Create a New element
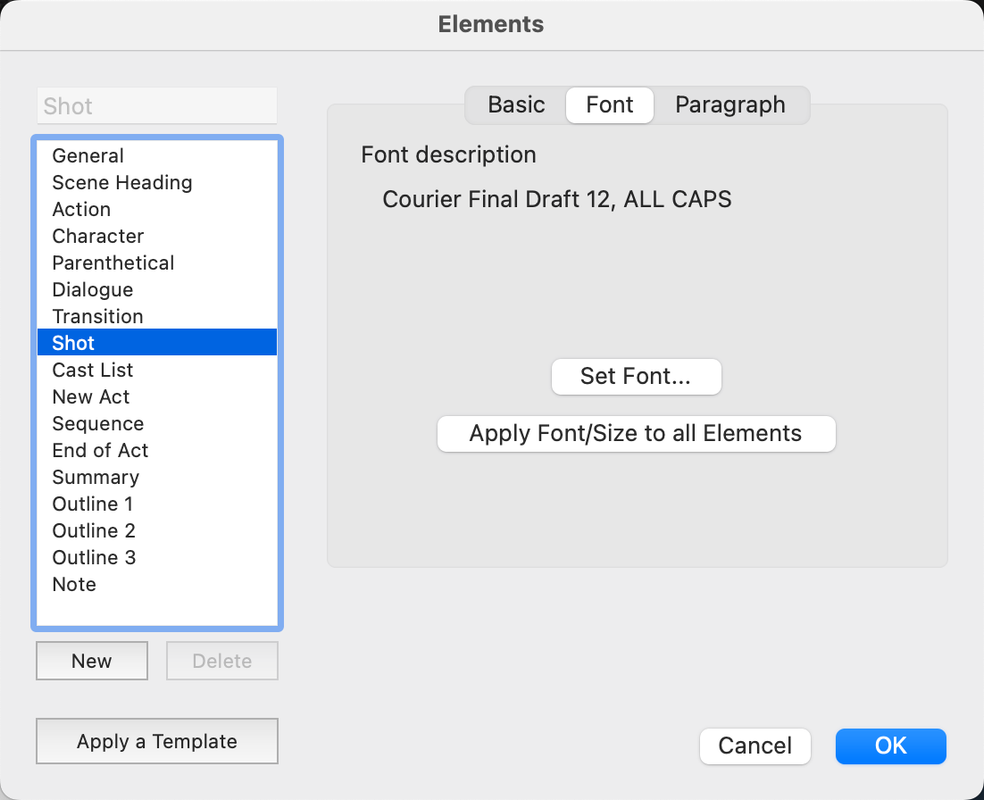984x800 pixels. (92, 661)
